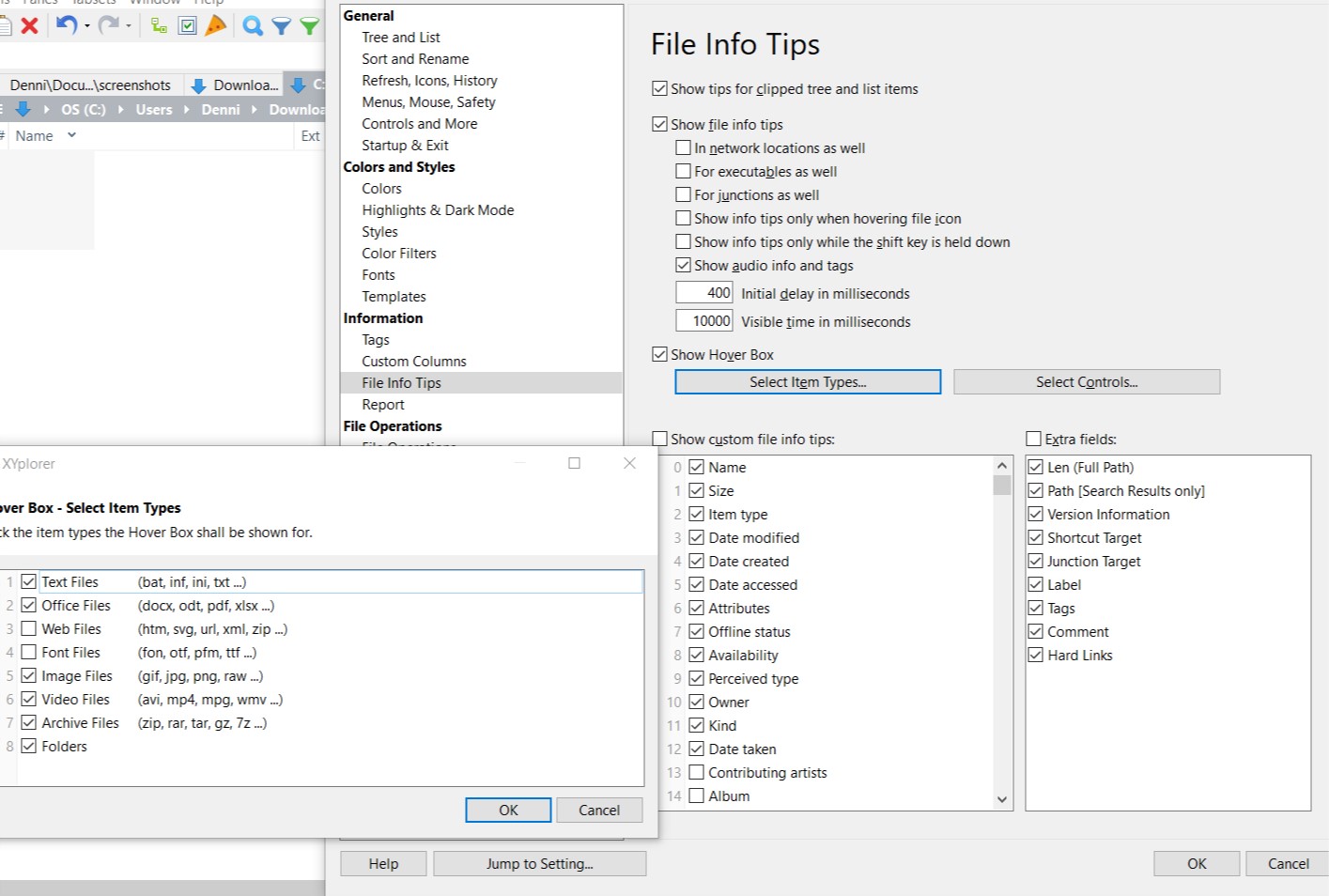This screenshot has height=896, width=1329.
Task: Open the search magnifier icon
Action: pyautogui.click(x=254, y=25)
